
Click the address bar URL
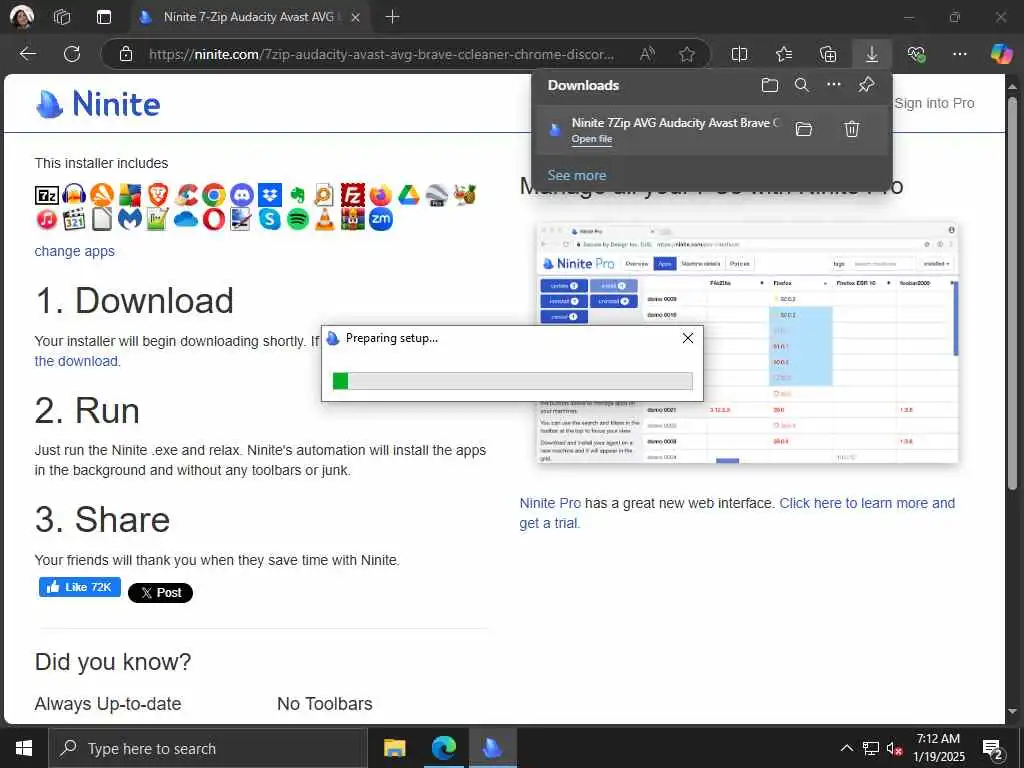(x=381, y=54)
